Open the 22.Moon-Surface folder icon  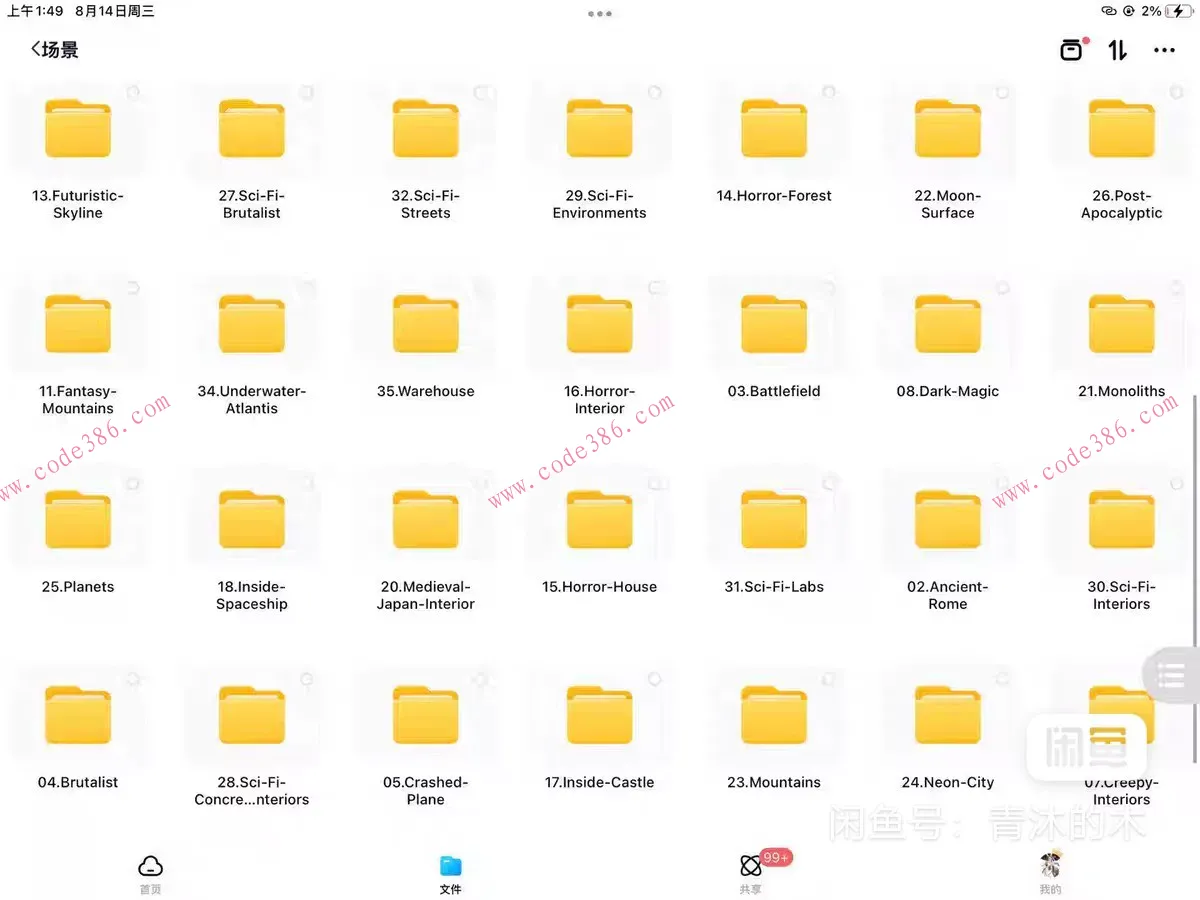[x=948, y=128]
